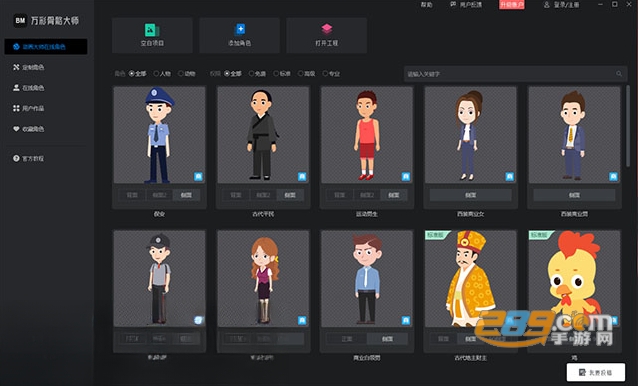Select the 专业 permission radio button

click(325, 74)
